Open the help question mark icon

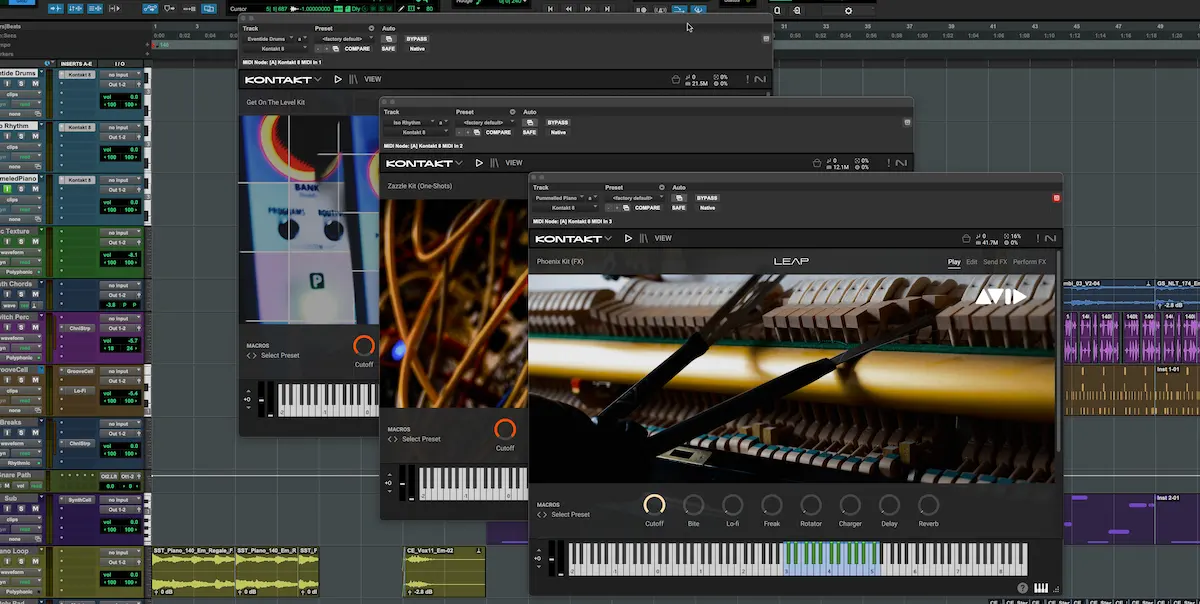pos(1023,588)
